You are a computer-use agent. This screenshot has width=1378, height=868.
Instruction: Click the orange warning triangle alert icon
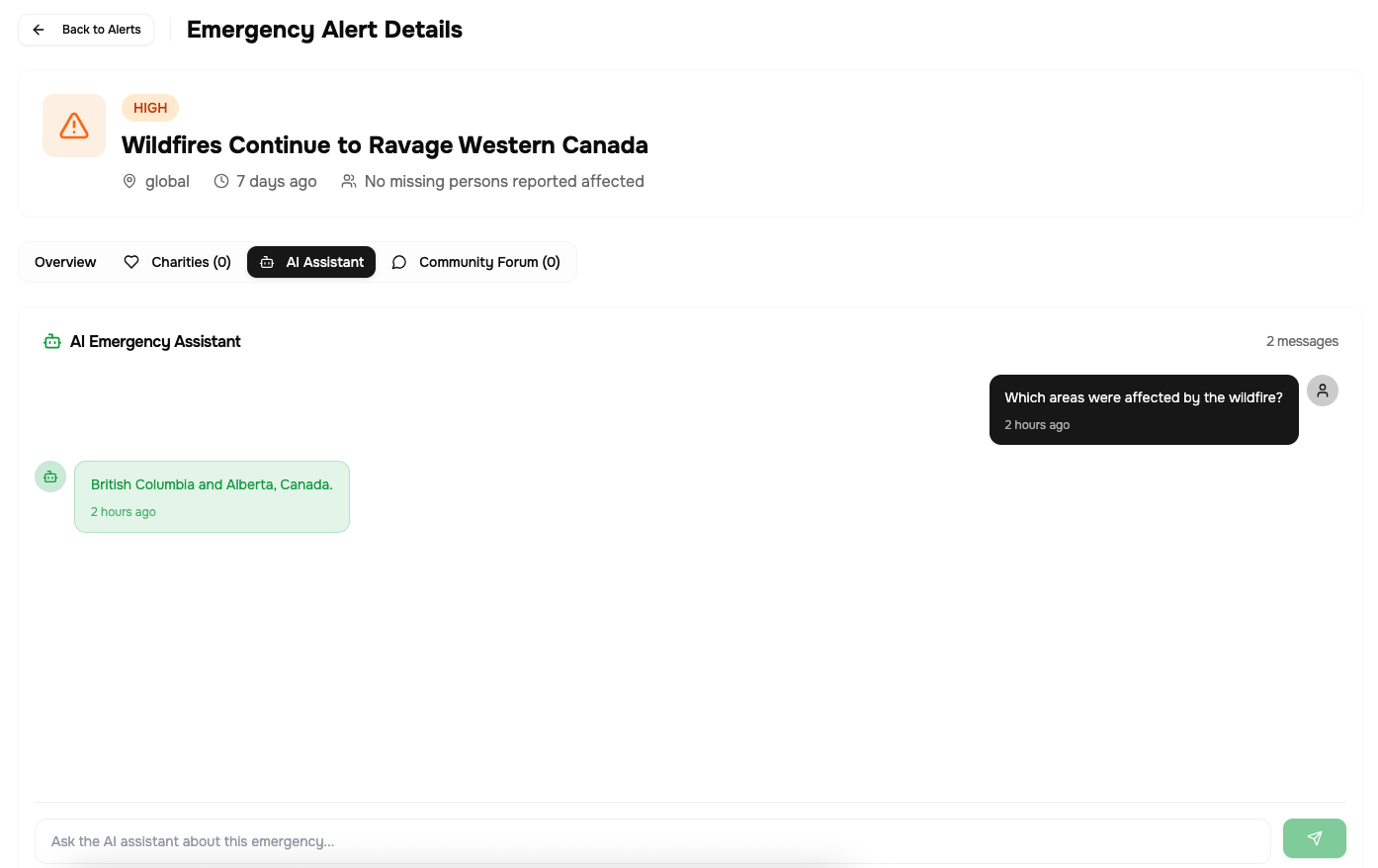(74, 126)
